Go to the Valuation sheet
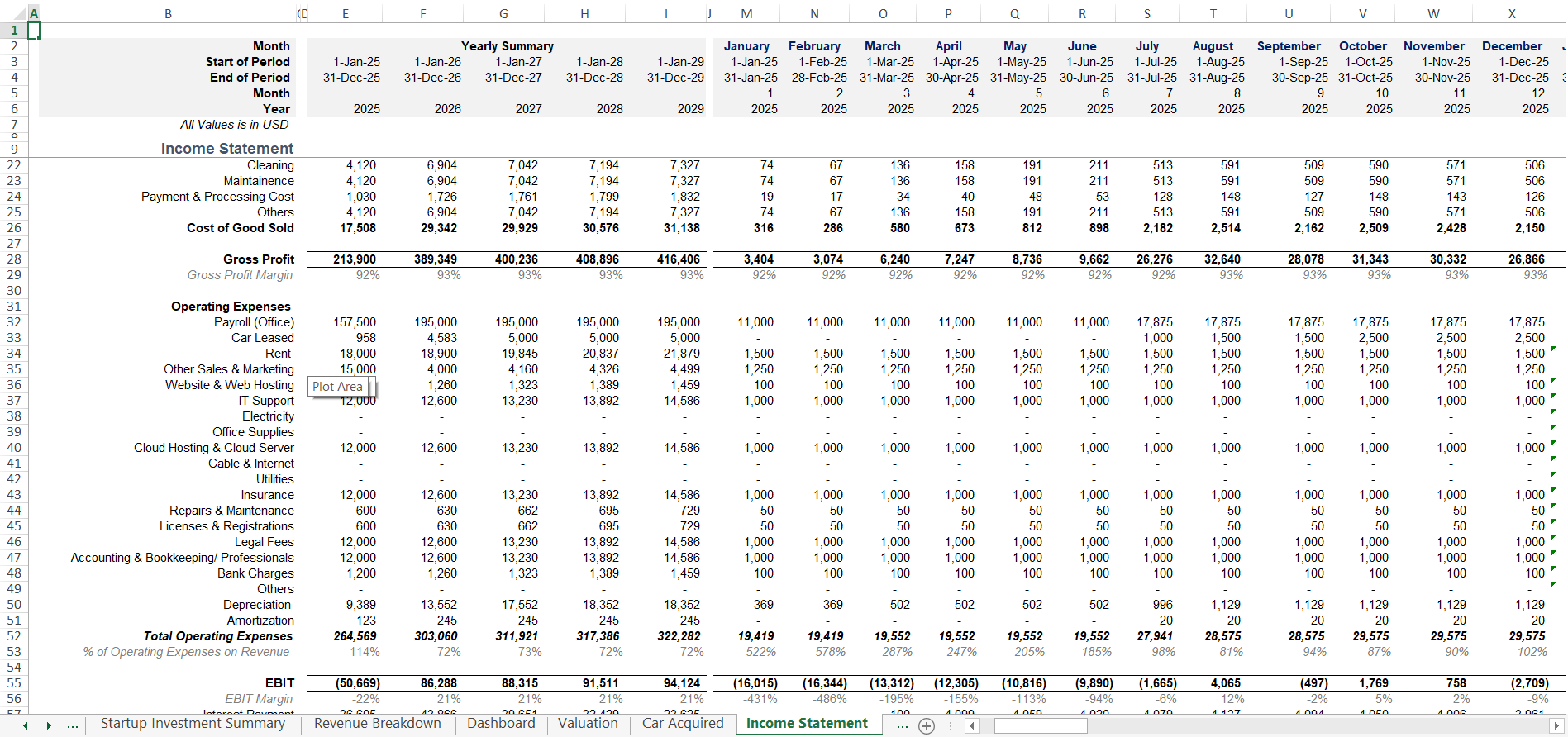 588,724
